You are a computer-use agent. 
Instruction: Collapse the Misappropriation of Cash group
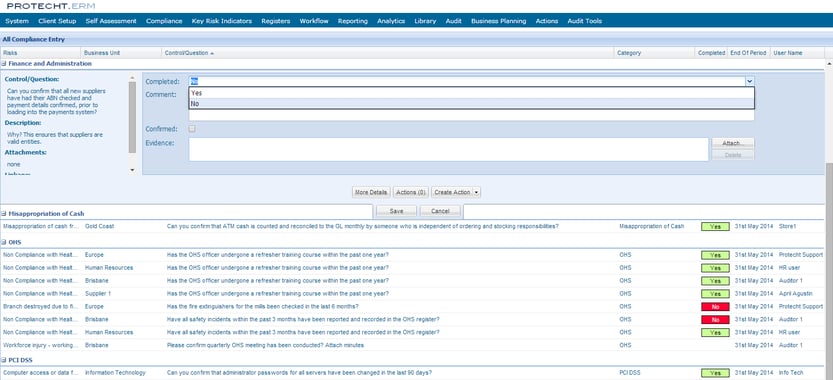4,214
